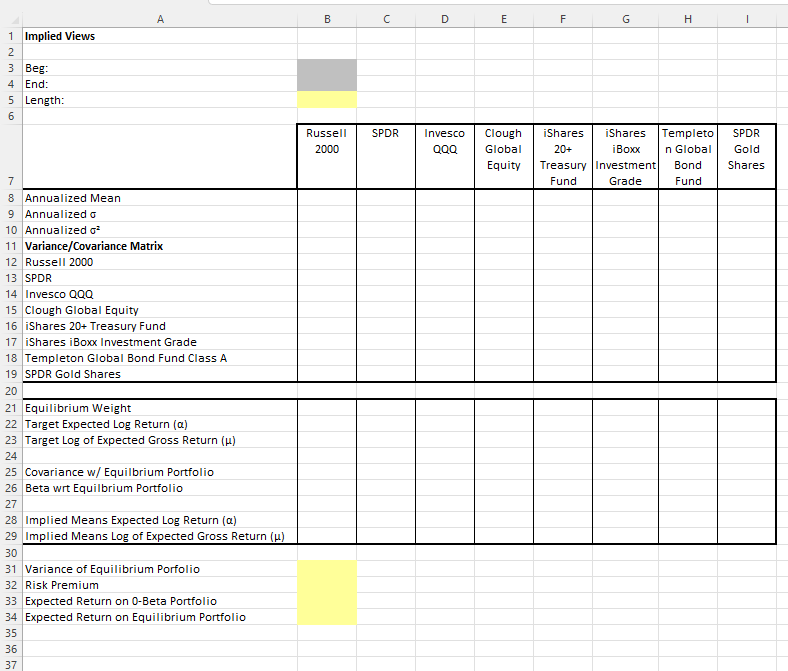Select 'iShares 20+ Treasury Fund' row label

click(x=160, y=326)
